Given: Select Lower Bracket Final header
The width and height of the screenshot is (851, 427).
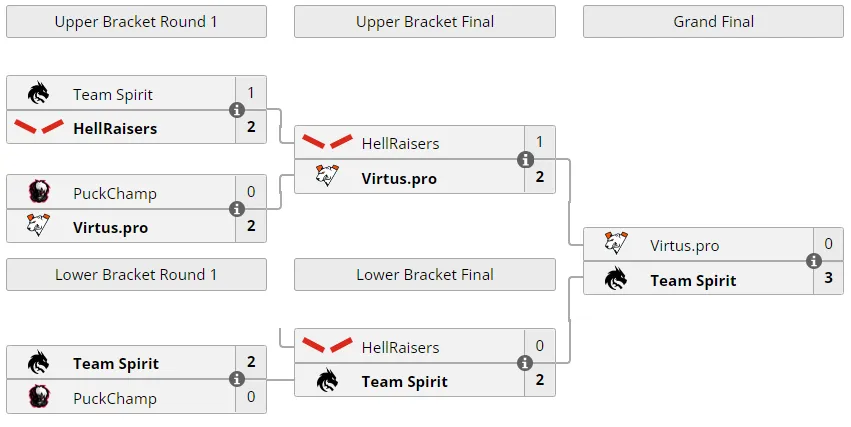Looking at the screenshot, I should click(425, 275).
